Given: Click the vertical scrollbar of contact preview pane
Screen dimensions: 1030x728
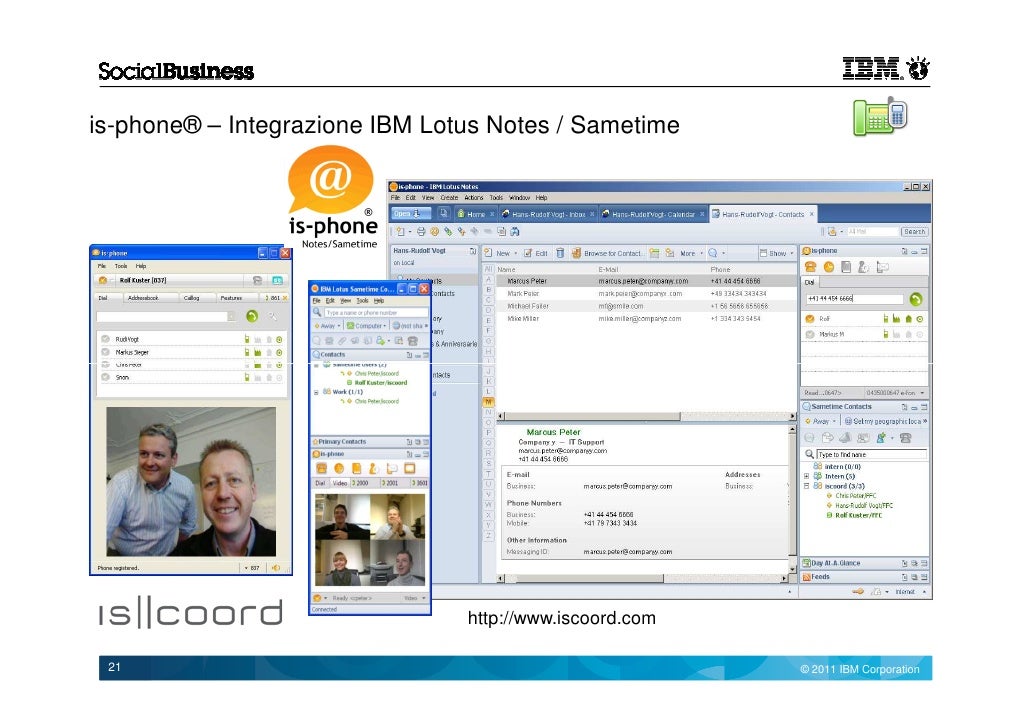Looking at the screenshot, I should [x=792, y=497].
